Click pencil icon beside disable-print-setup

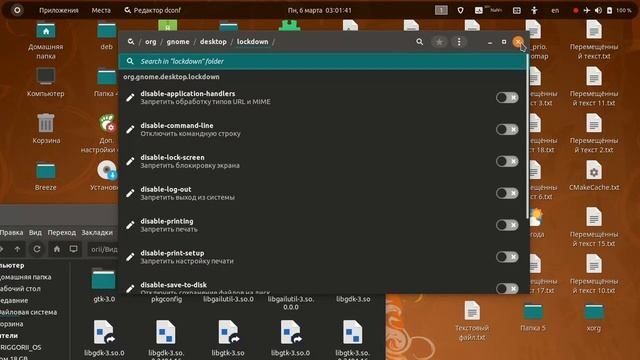[x=130, y=257]
